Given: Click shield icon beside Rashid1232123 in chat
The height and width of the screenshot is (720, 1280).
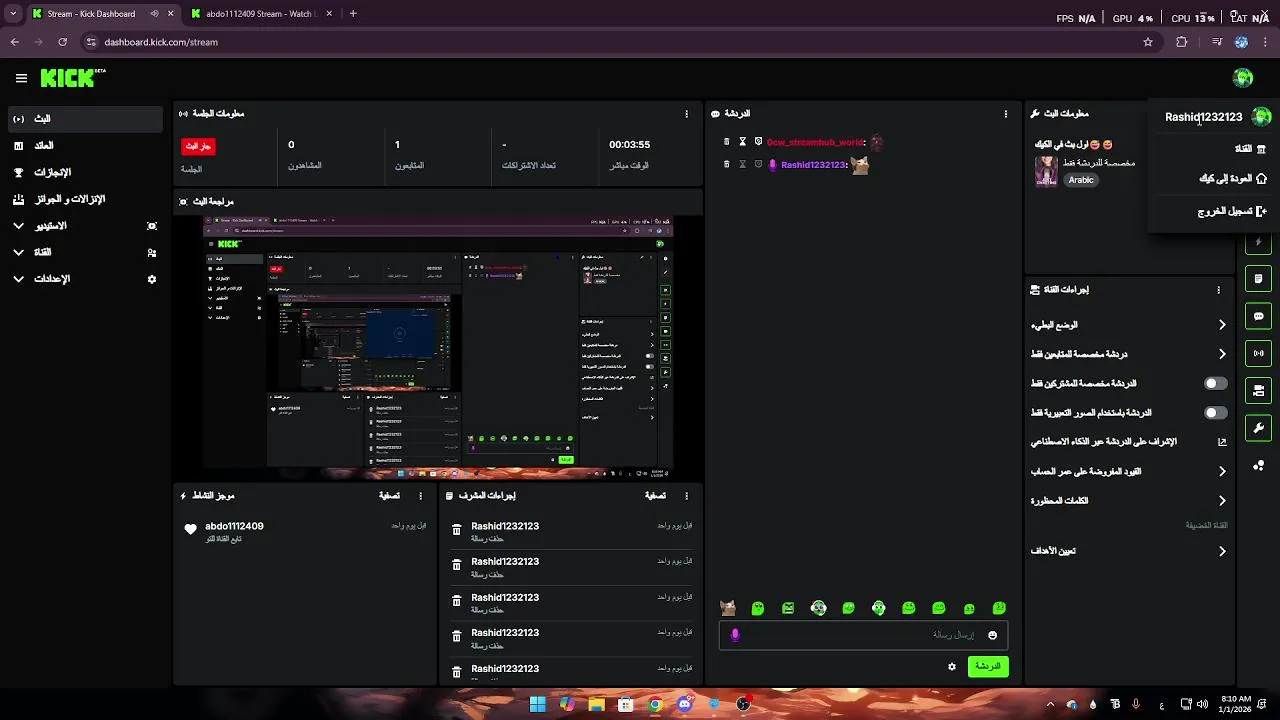Looking at the screenshot, I should [x=758, y=164].
